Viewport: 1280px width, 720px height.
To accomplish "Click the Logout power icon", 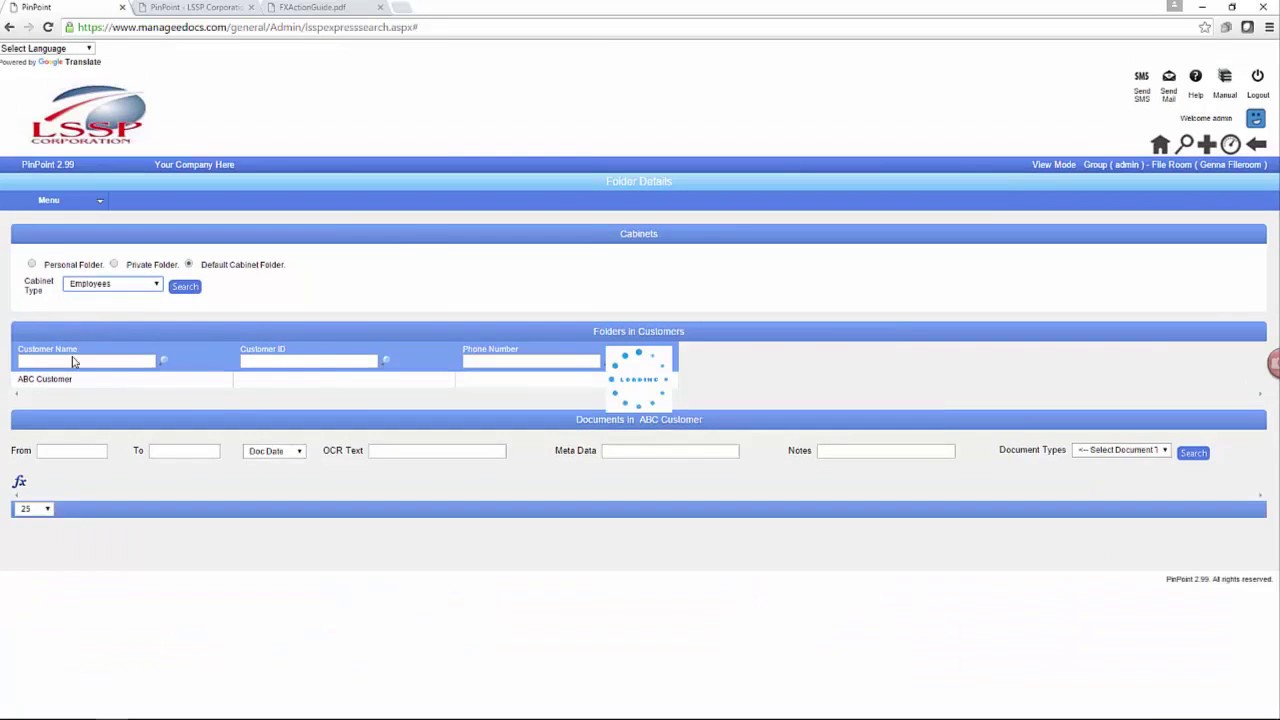I will 1258,76.
